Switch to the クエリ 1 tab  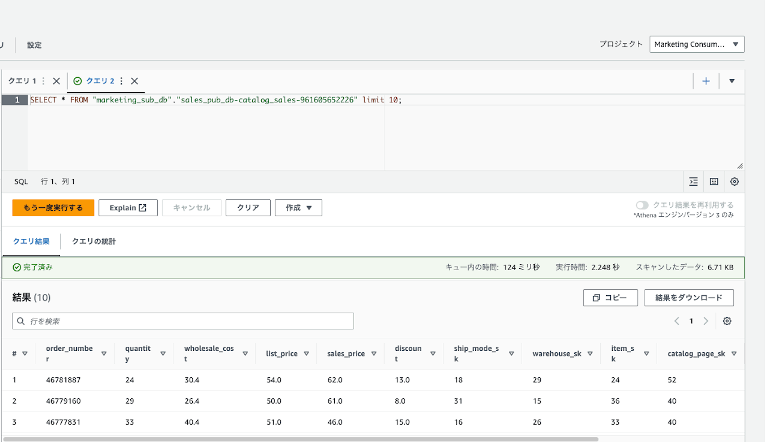(22, 81)
